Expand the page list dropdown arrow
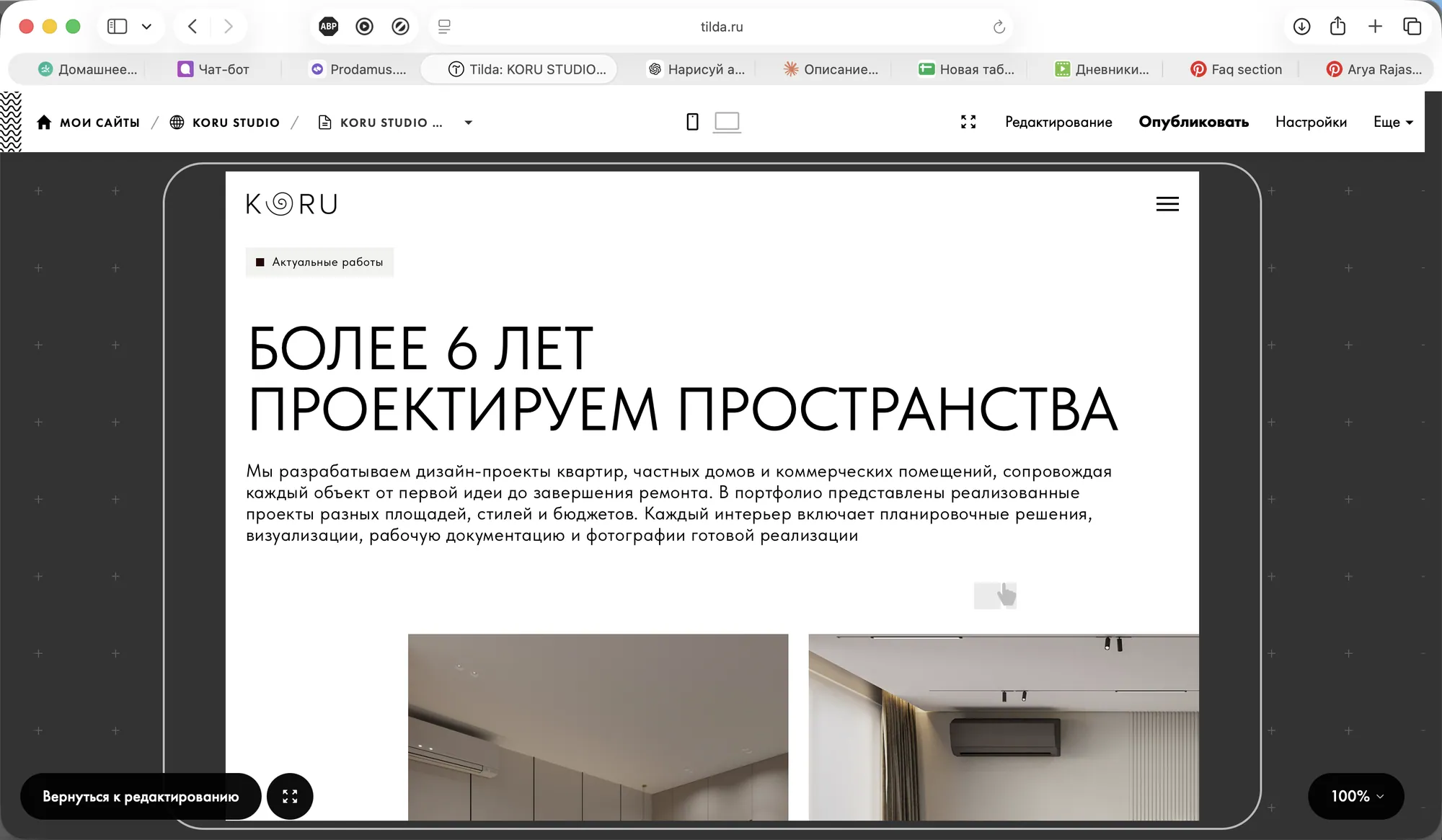The image size is (1442, 840). [469, 123]
